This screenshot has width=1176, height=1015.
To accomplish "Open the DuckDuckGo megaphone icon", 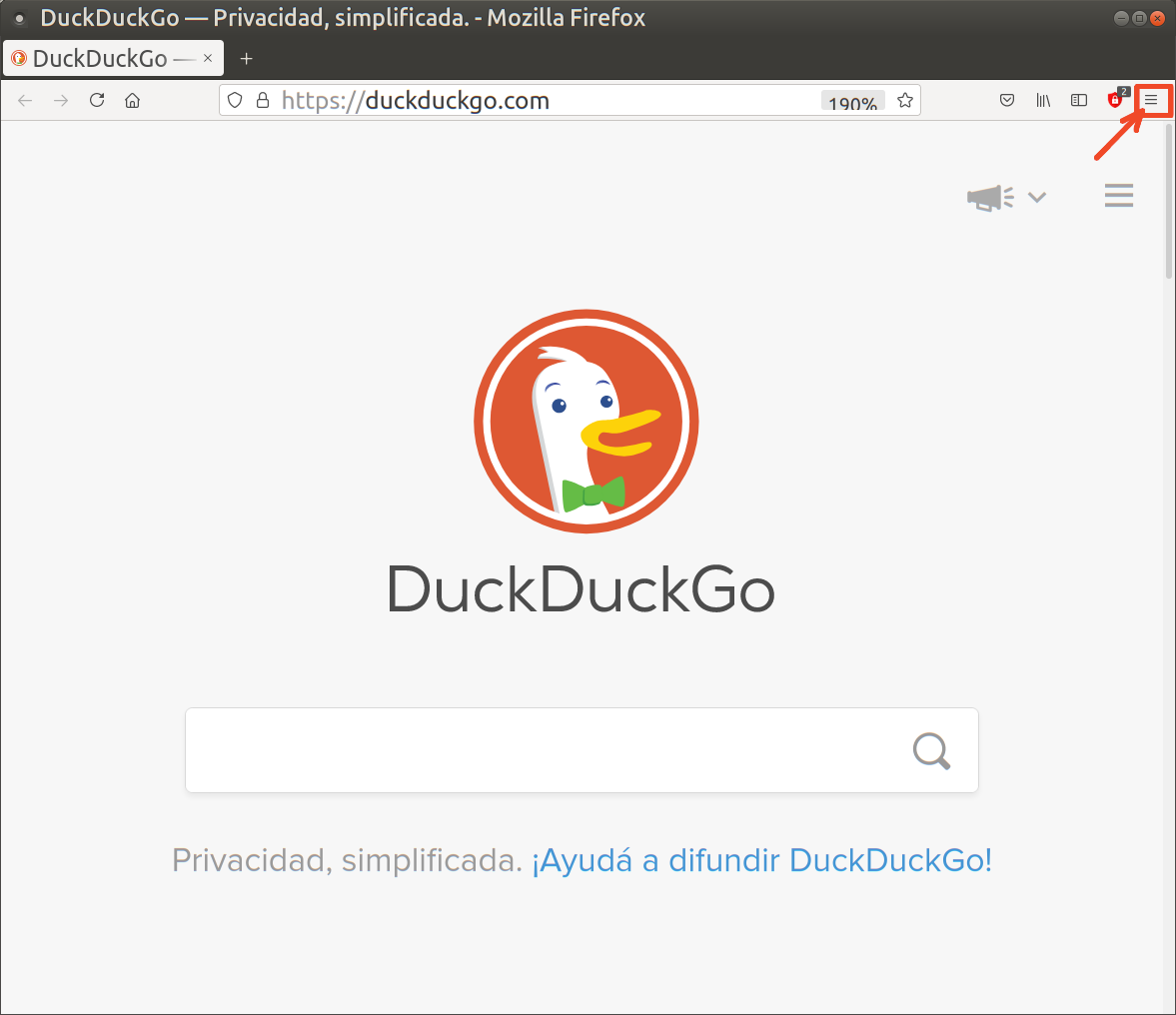I will (990, 197).
